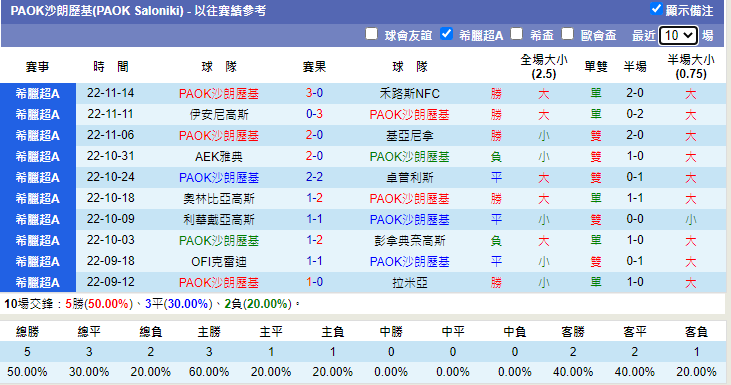The image size is (731, 385).
Task: Click half-time score 1-1 in 奧林比亞高斯 row
Action: pos(635,198)
